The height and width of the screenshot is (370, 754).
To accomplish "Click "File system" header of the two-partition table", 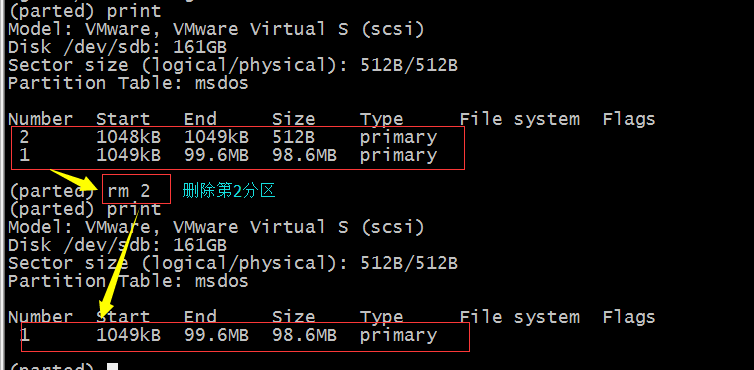I will coord(519,119).
